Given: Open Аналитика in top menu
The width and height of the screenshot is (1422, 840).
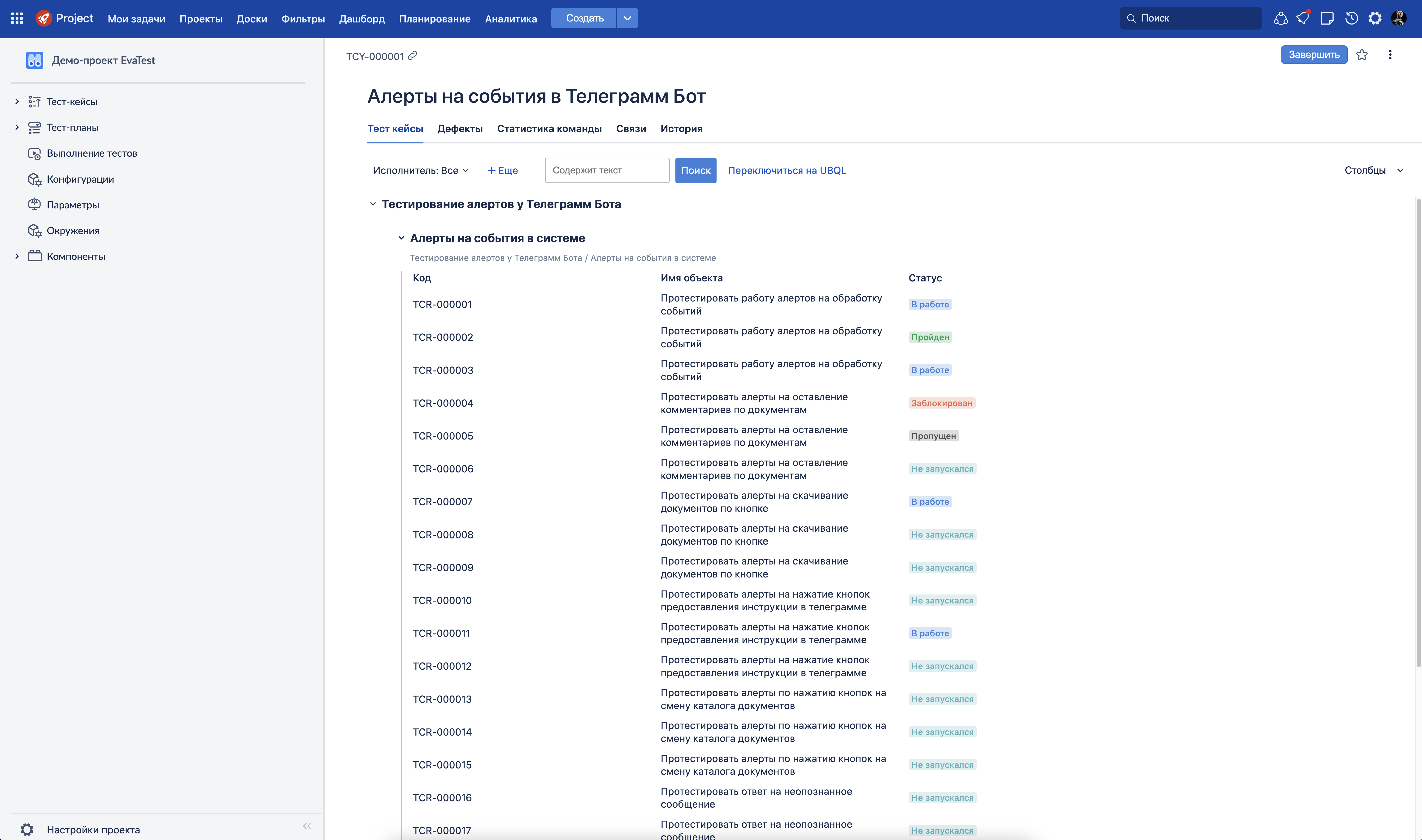Looking at the screenshot, I should click(511, 19).
